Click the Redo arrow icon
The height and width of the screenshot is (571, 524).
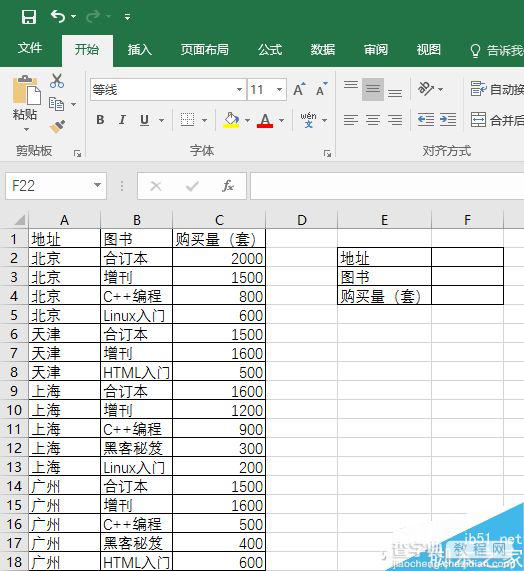pyautogui.click(x=94, y=16)
